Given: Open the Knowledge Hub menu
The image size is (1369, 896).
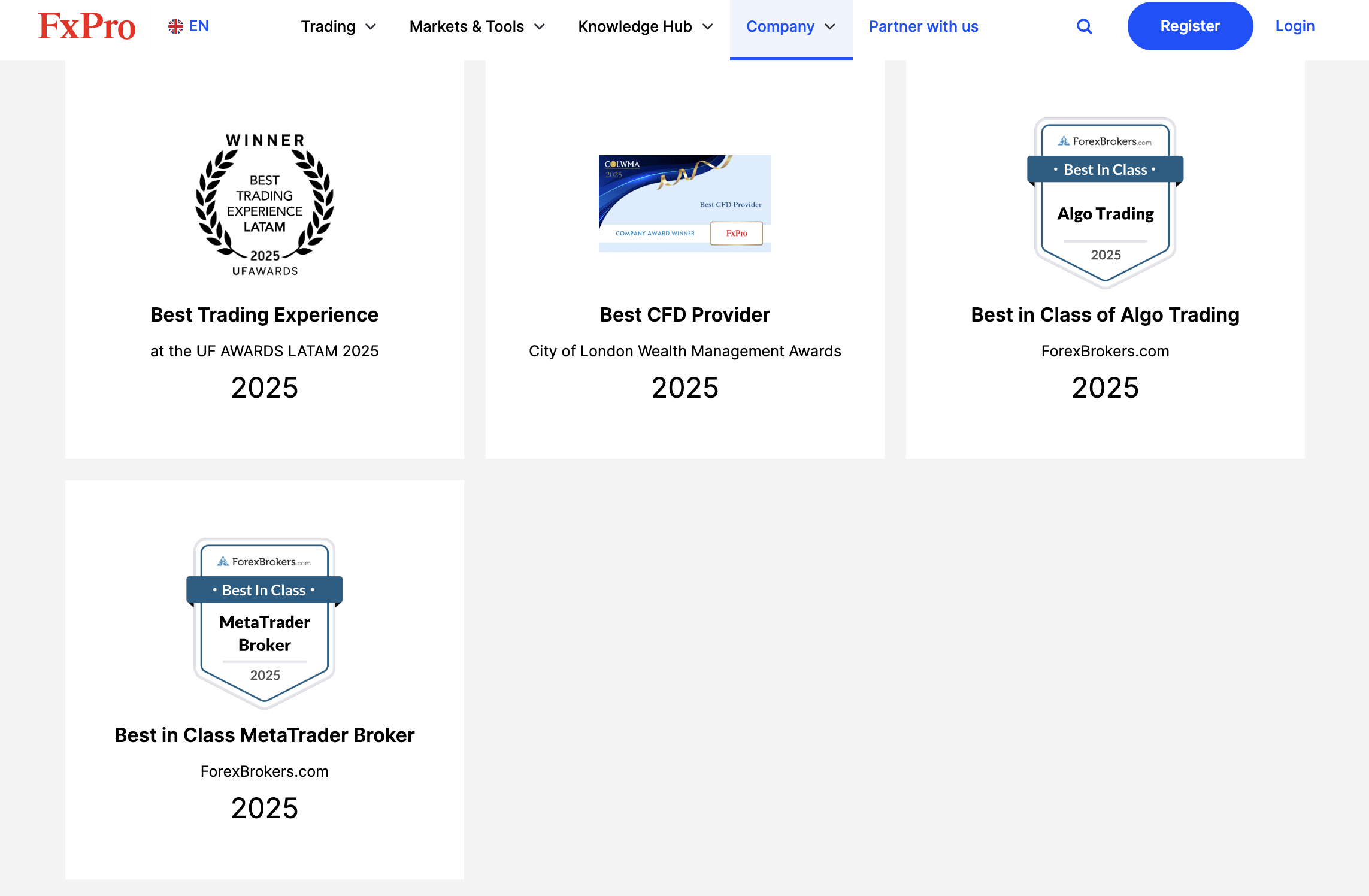Looking at the screenshot, I should 635,27.
